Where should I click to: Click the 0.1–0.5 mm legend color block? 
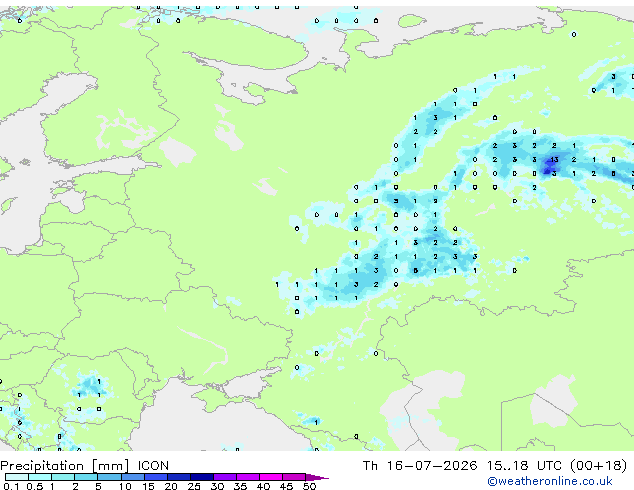(17, 477)
